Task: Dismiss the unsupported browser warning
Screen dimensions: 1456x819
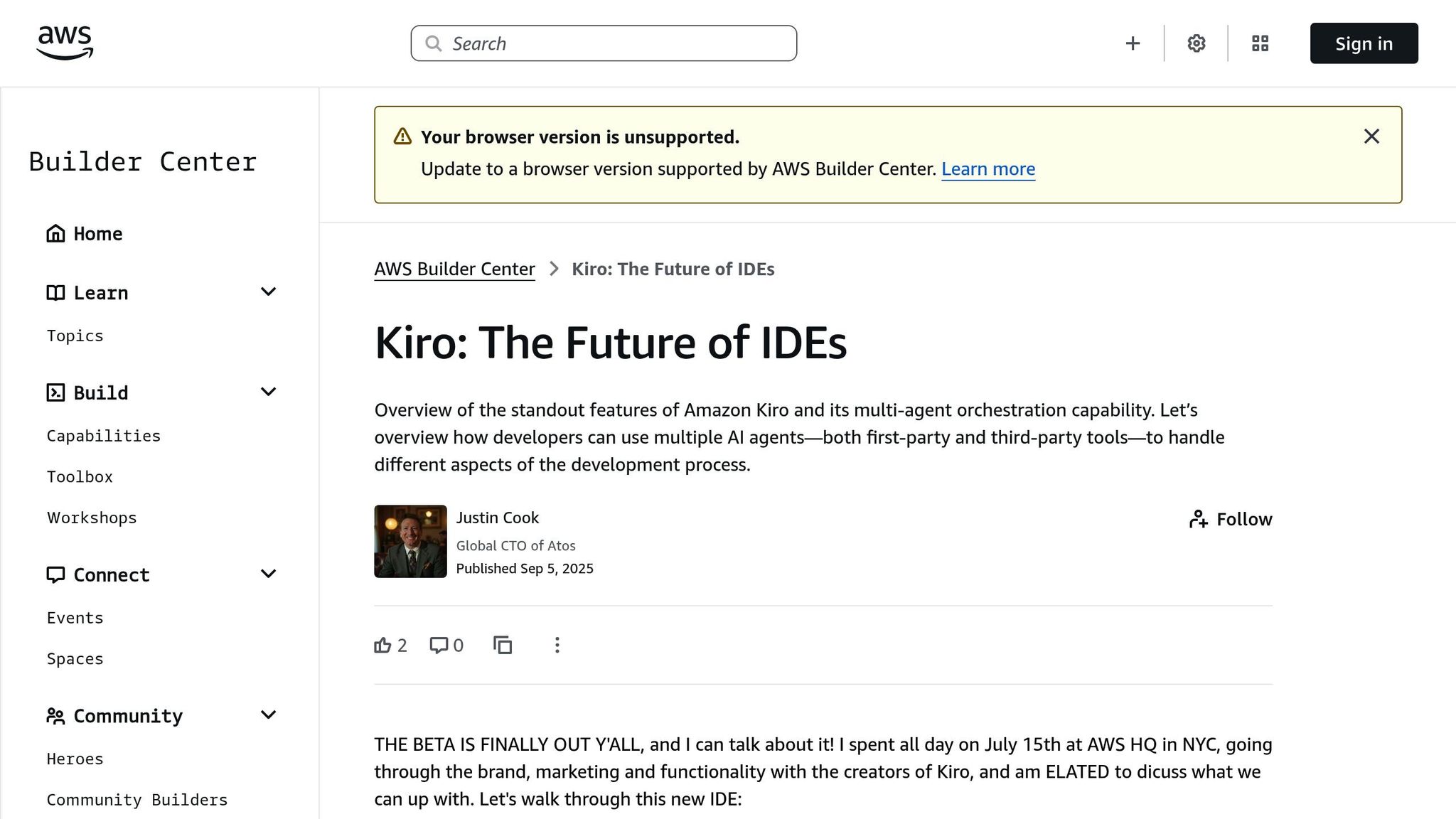Action: [1371, 136]
